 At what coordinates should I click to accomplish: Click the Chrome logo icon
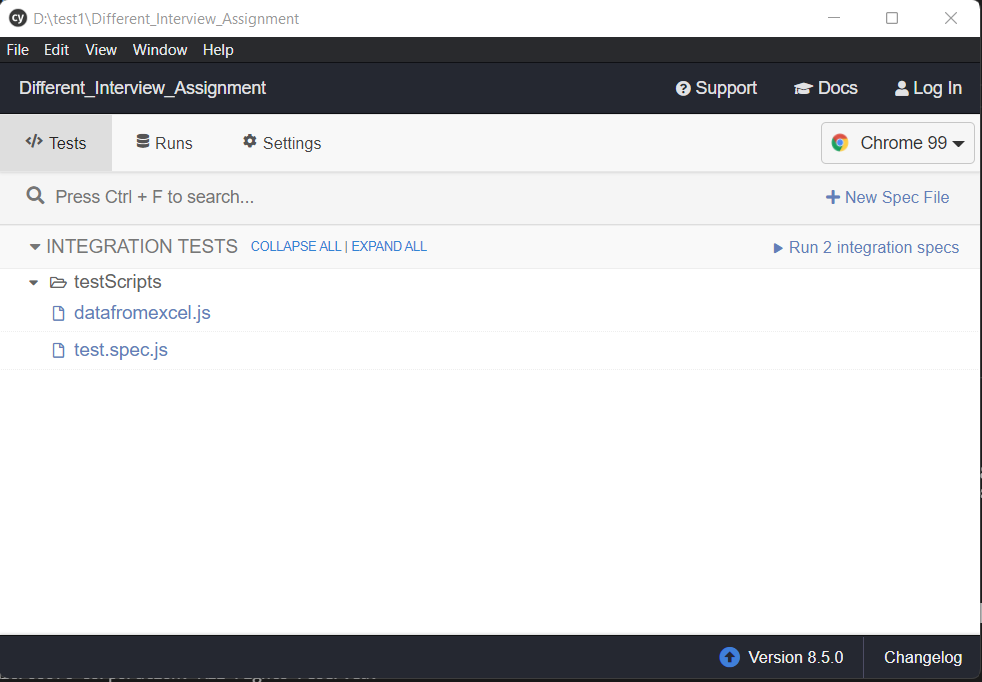click(840, 143)
